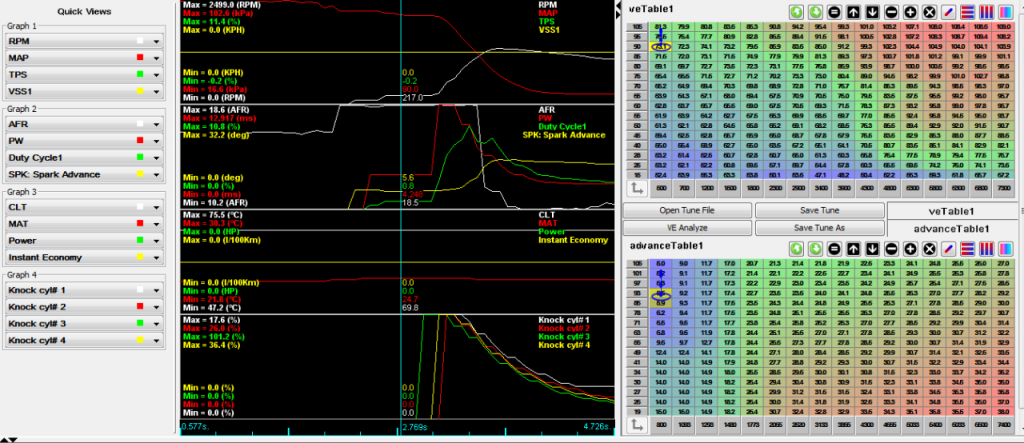Select the highlighted 73.1 cell in veTable1
Image resolution: width=1024 pixels, height=443 pixels.
tap(660, 47)
